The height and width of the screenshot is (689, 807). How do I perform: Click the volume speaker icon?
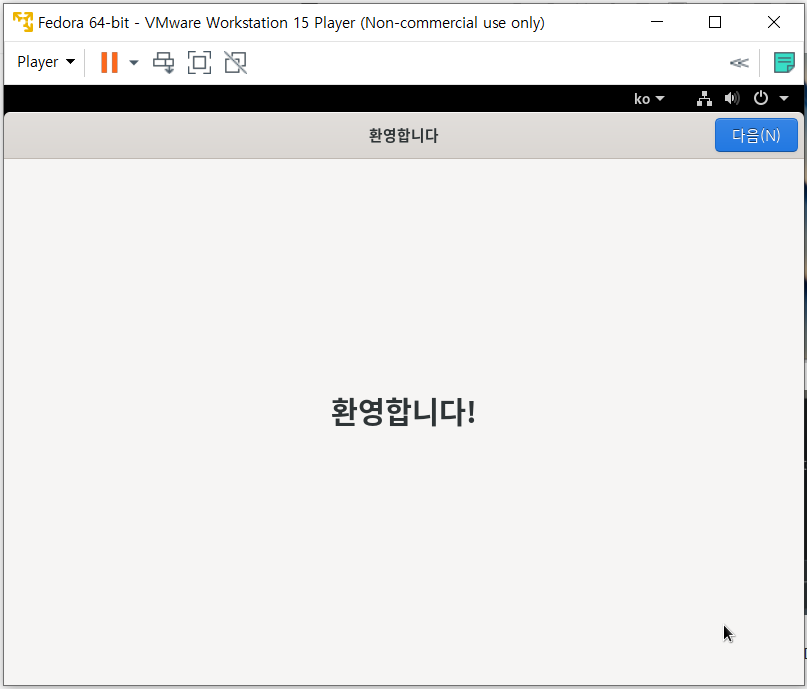(x=732, y=98)
